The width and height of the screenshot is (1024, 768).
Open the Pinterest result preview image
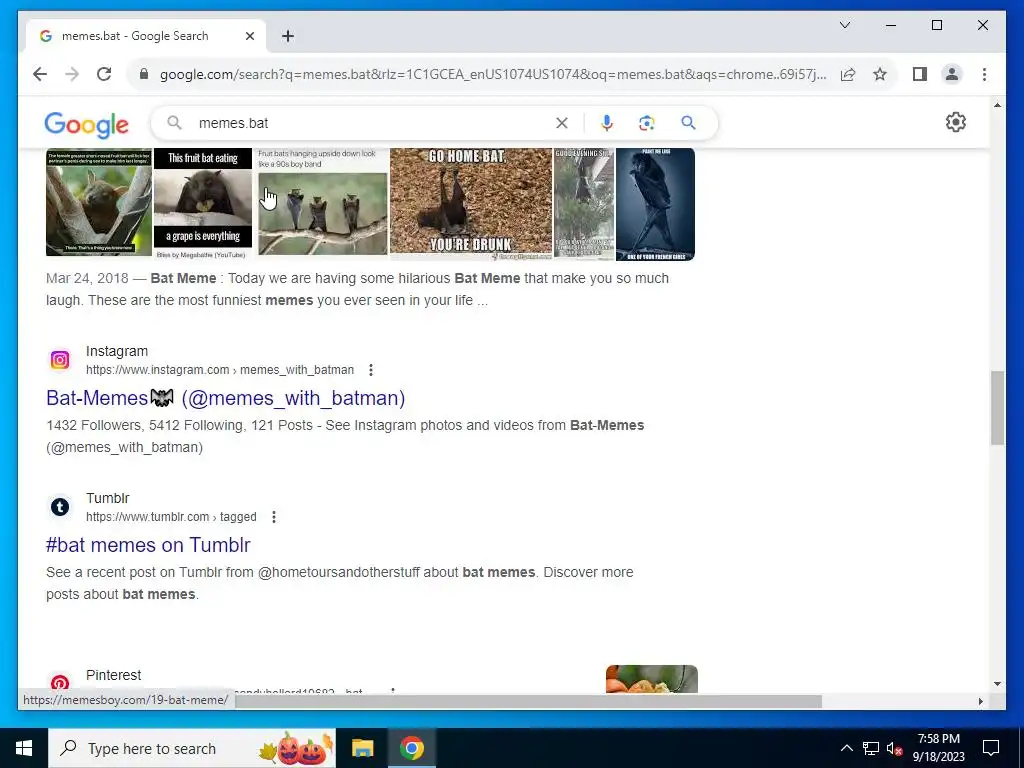[652, 679]
